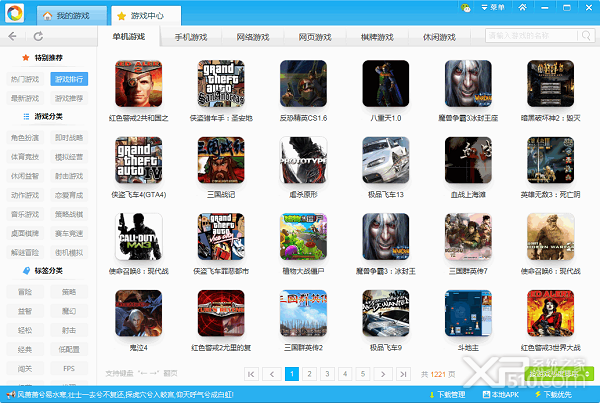The height and width of the screenshot is (403, 600).
Task: Open the 暗黑破坏神2 game icon
Action: [551, 83]
